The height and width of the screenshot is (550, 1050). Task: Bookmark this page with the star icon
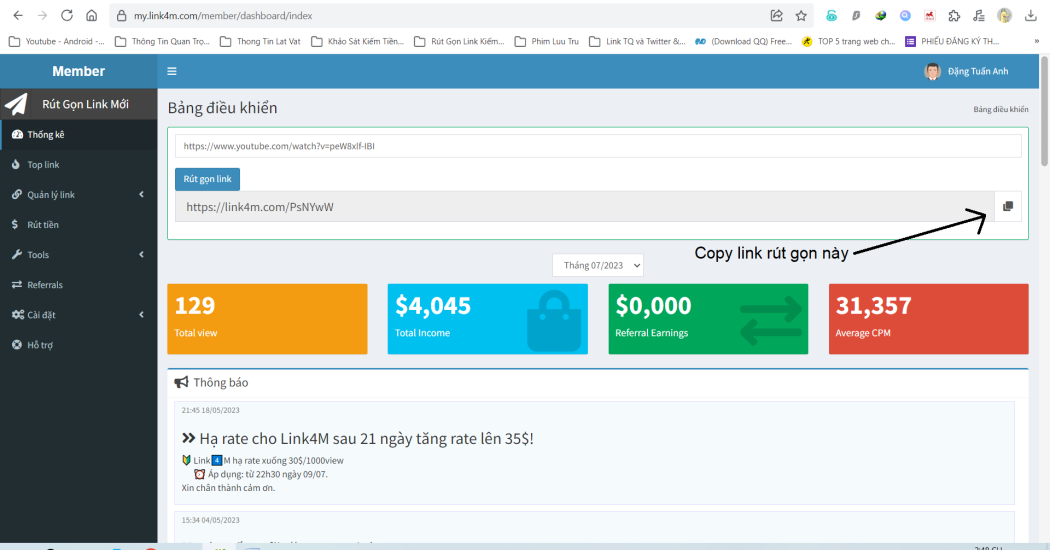(801, 15)
